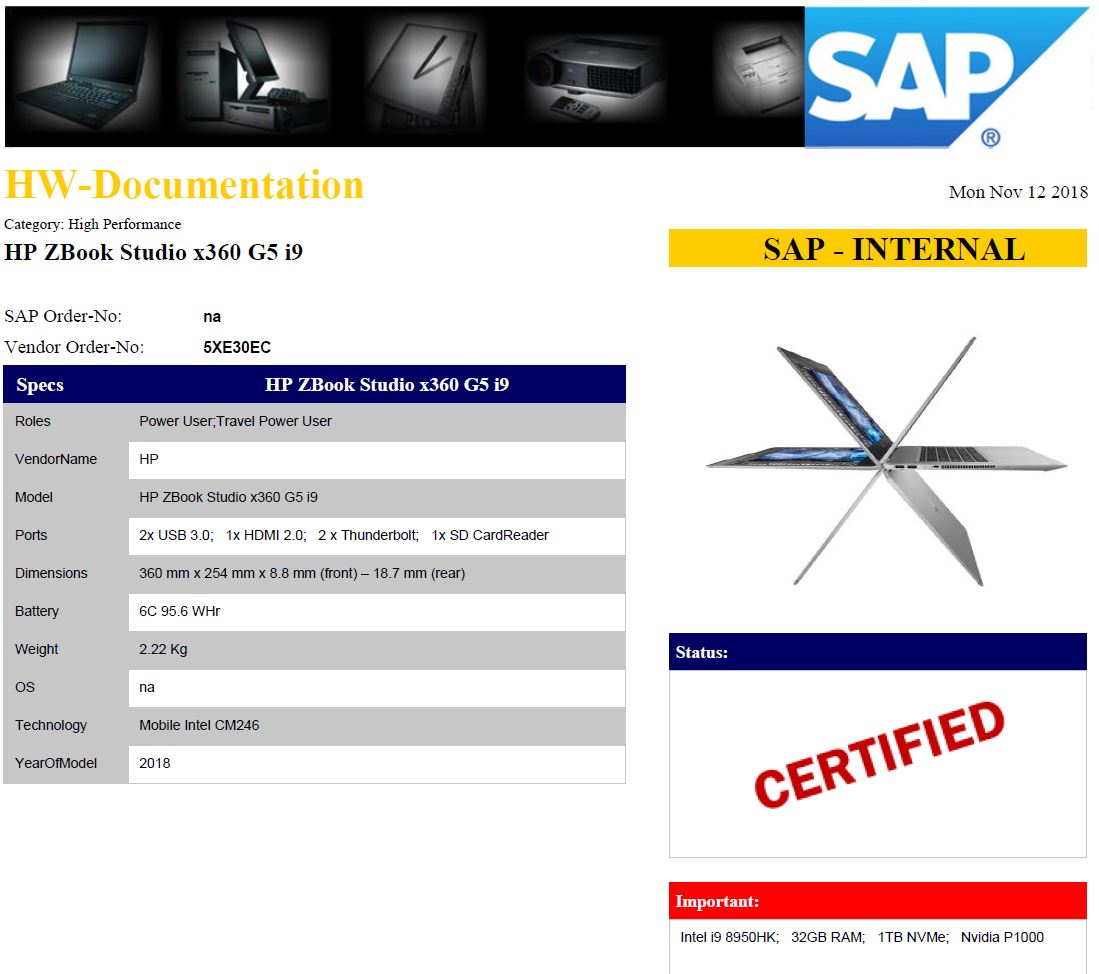Viewport: 1099px width, 974px height.
Task: Select '1TB NVMe;' in Important panel
Action: click(913, 937)
